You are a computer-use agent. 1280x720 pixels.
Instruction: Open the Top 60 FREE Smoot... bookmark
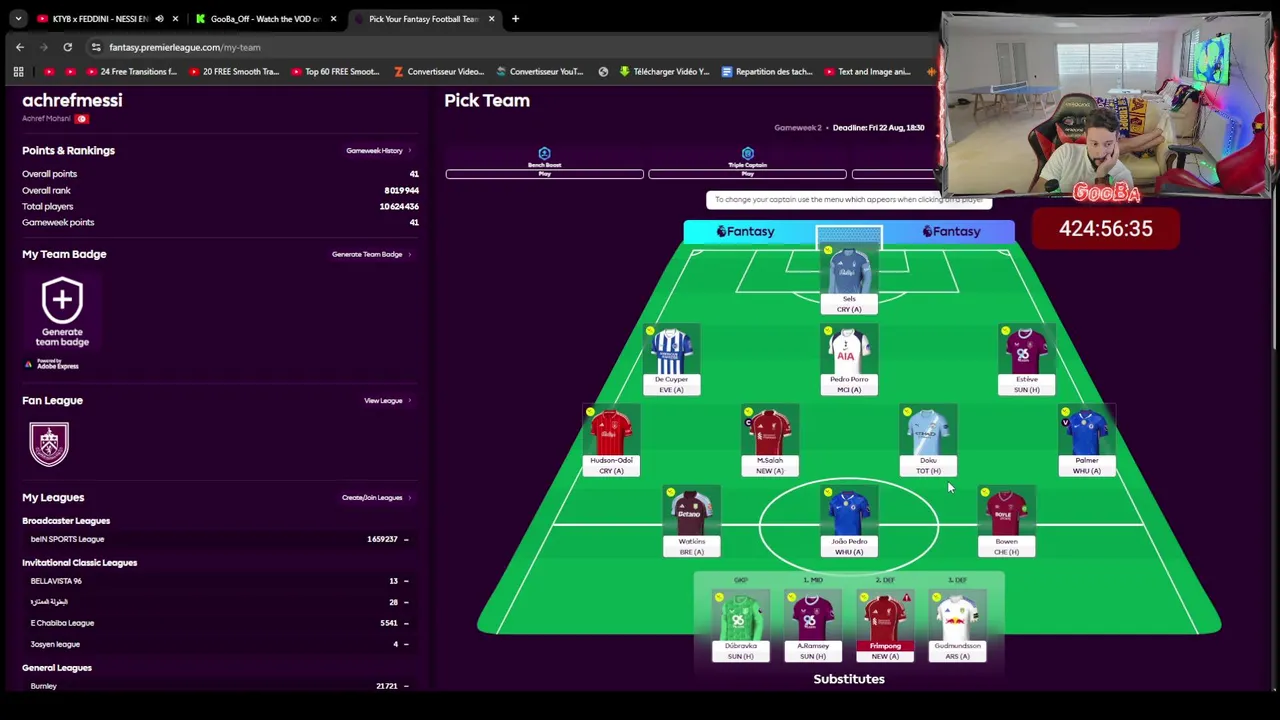point(335,71)
